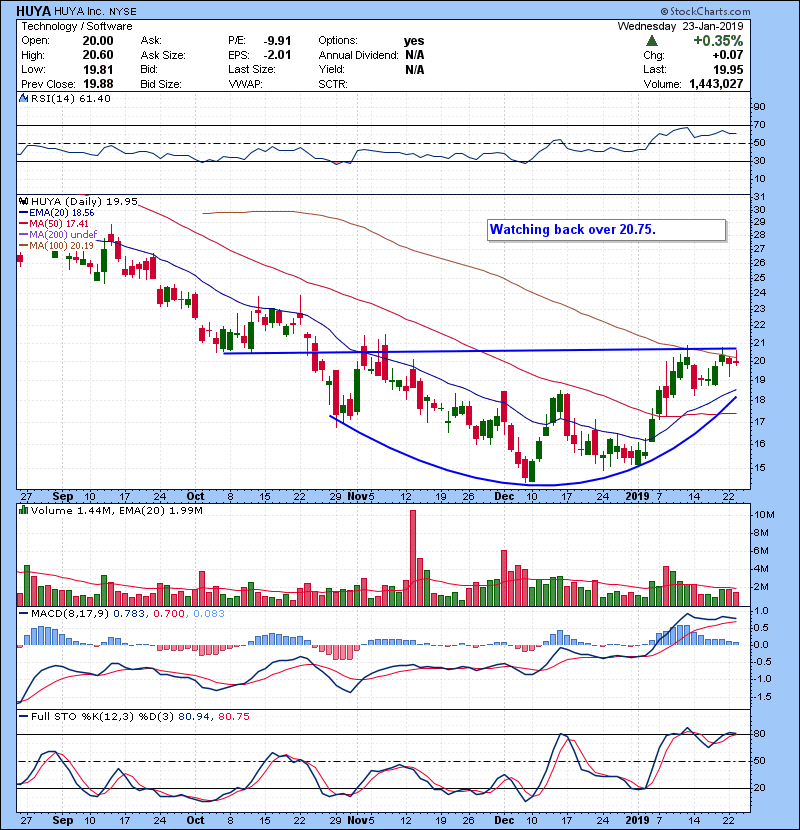
Task: Click the MA(50) 17.41 legend entry
Action: point(54,224)
